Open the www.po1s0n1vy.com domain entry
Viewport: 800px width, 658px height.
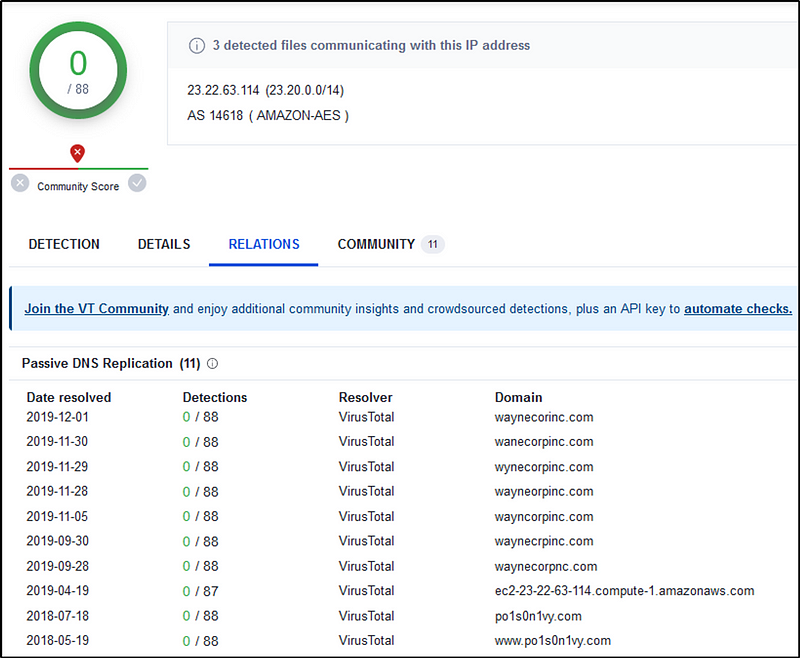pyautogui.click(x=552, y=641)
